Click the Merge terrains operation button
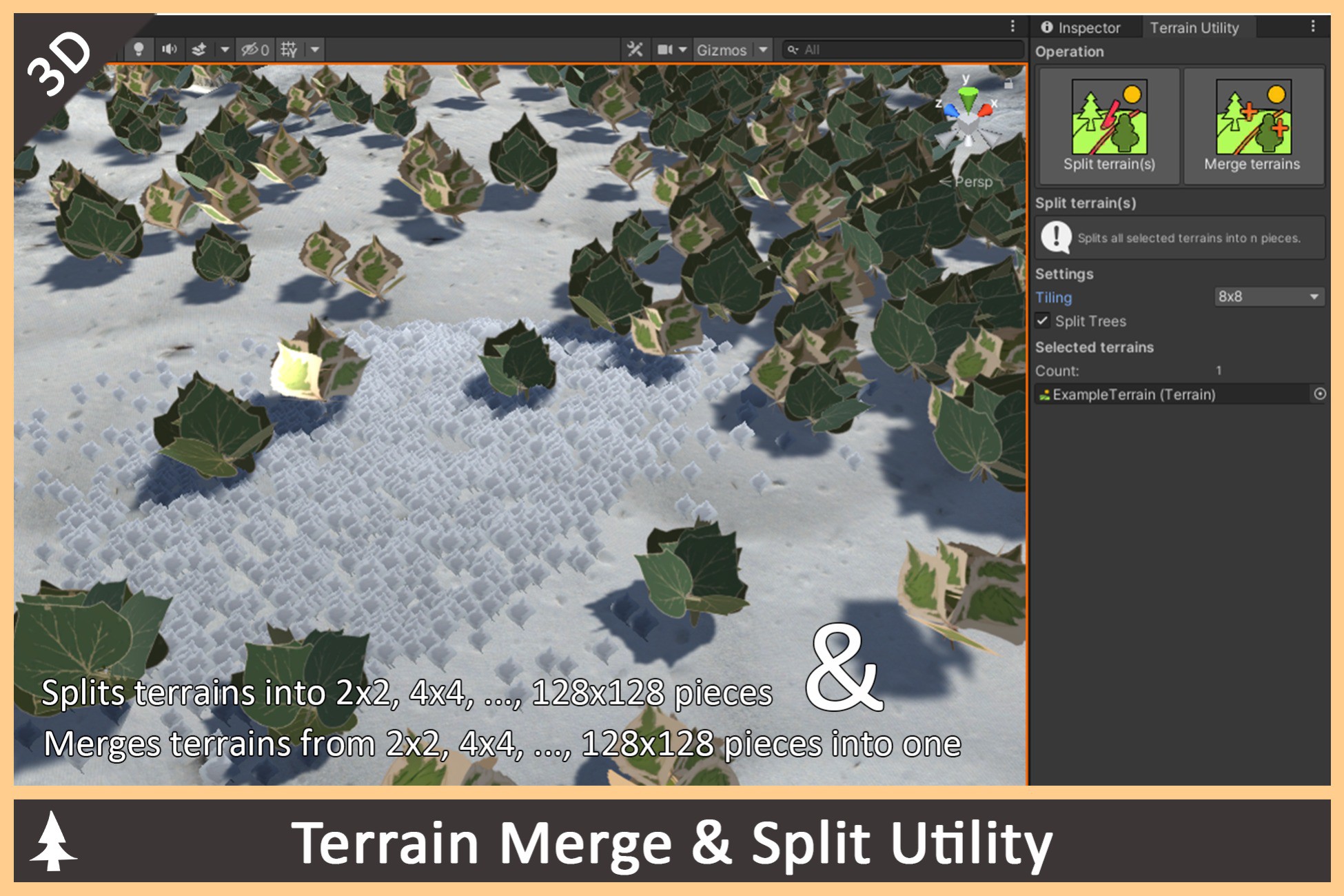Viewport: 1344px width, 896px height. pyautogui.click(x=1252, y=124)
